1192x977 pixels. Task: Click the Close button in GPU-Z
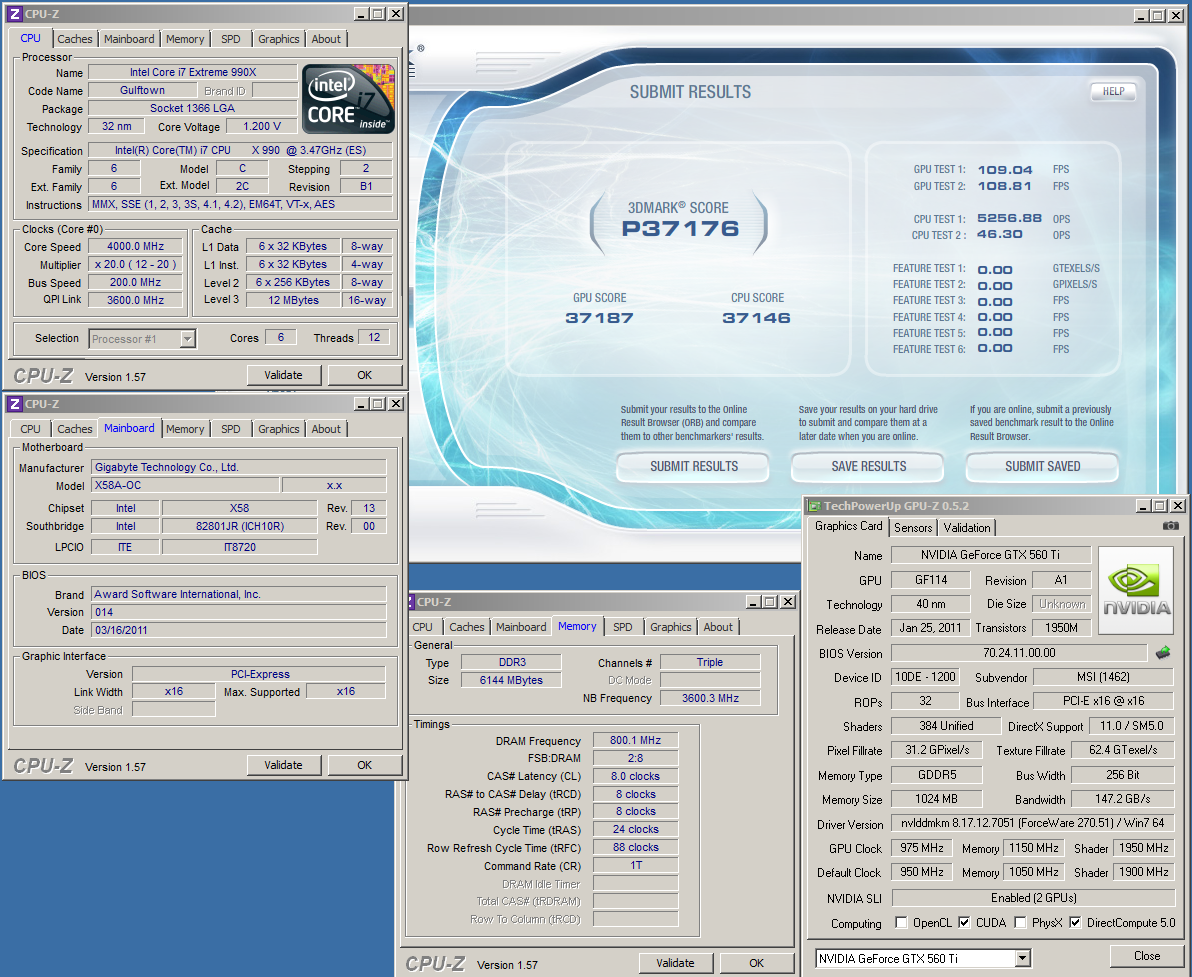tap(1146, 956)
